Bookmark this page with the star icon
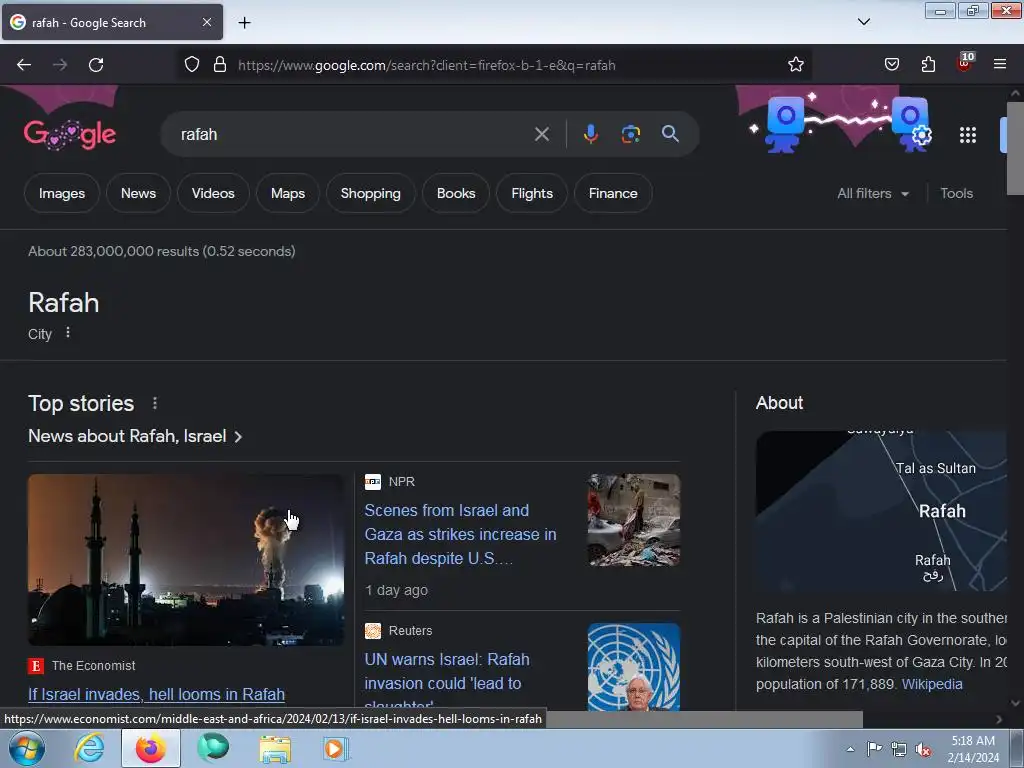The height and width of the screenshot is (768, 1024). [x=795, y=65]
